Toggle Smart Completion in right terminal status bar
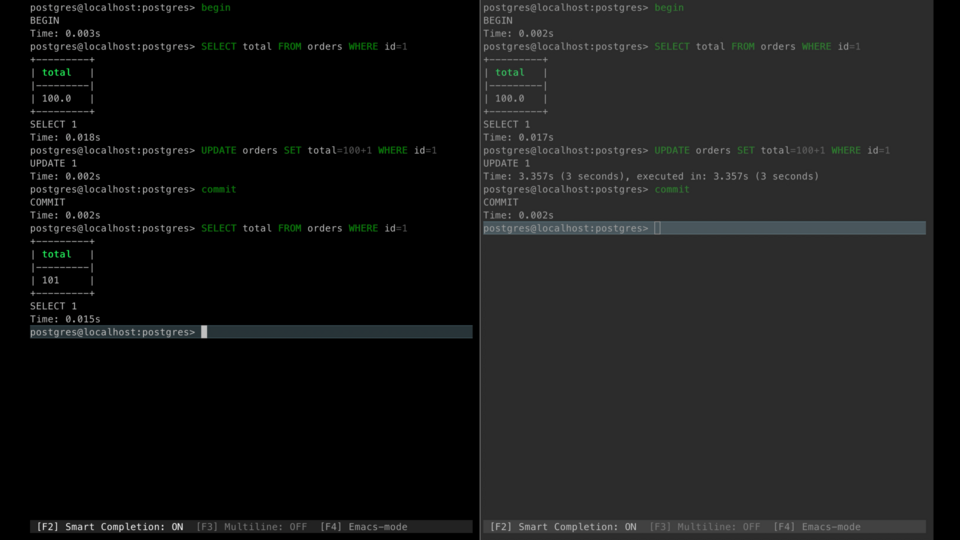The image size is (960, 540). [x=563, y=527]
